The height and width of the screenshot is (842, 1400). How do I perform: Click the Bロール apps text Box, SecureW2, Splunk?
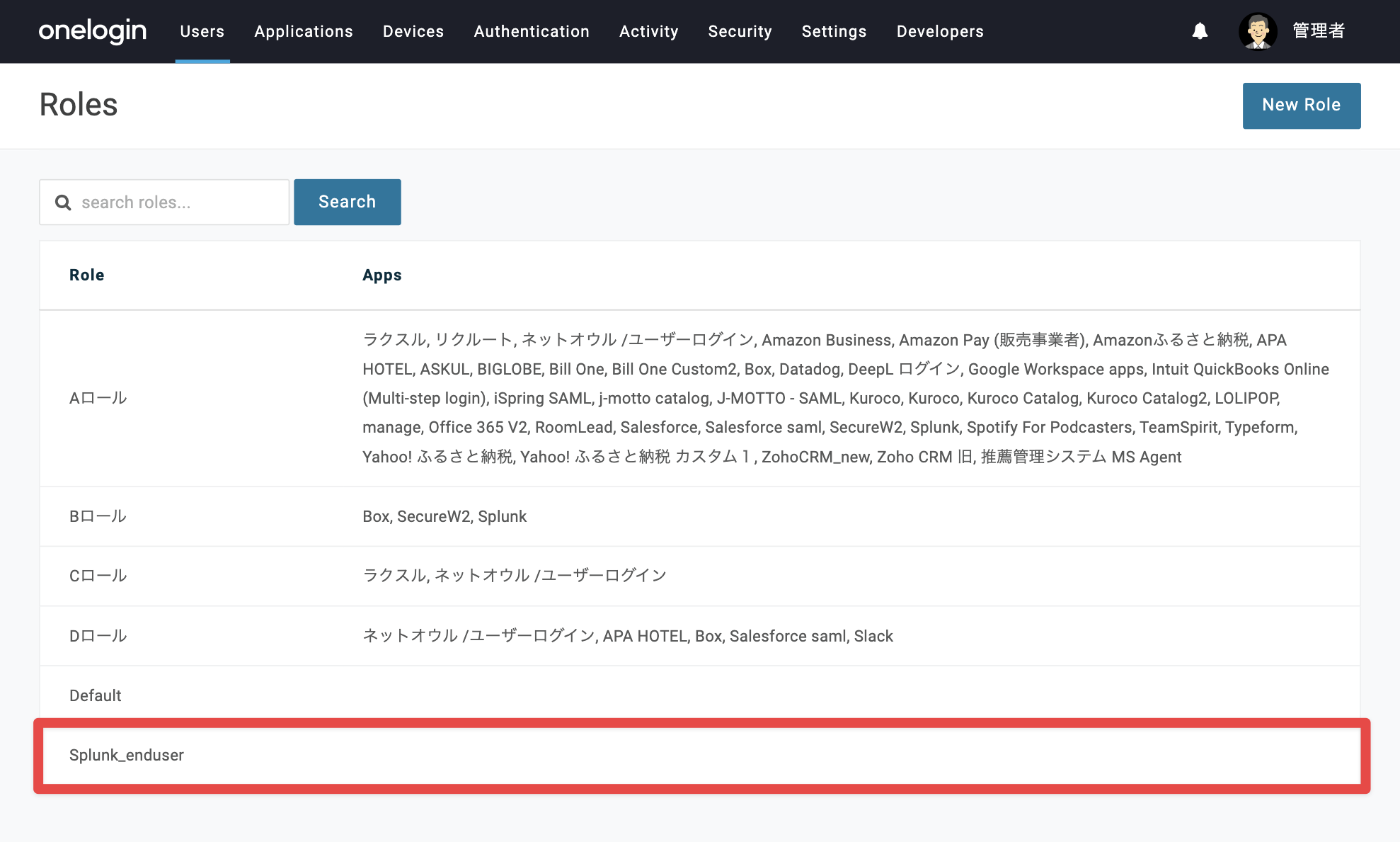pyautogui.click(x=444, y=516)
